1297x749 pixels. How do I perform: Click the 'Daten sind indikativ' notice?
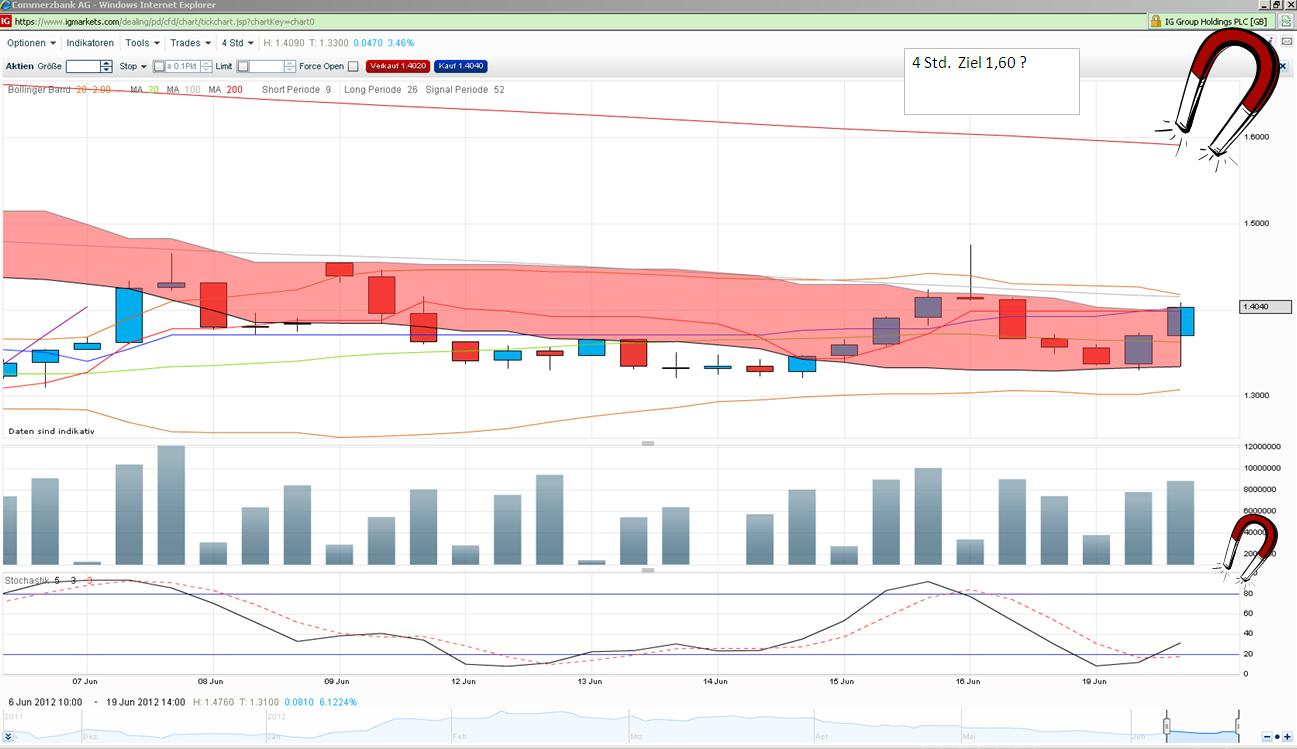pos(51,431)
